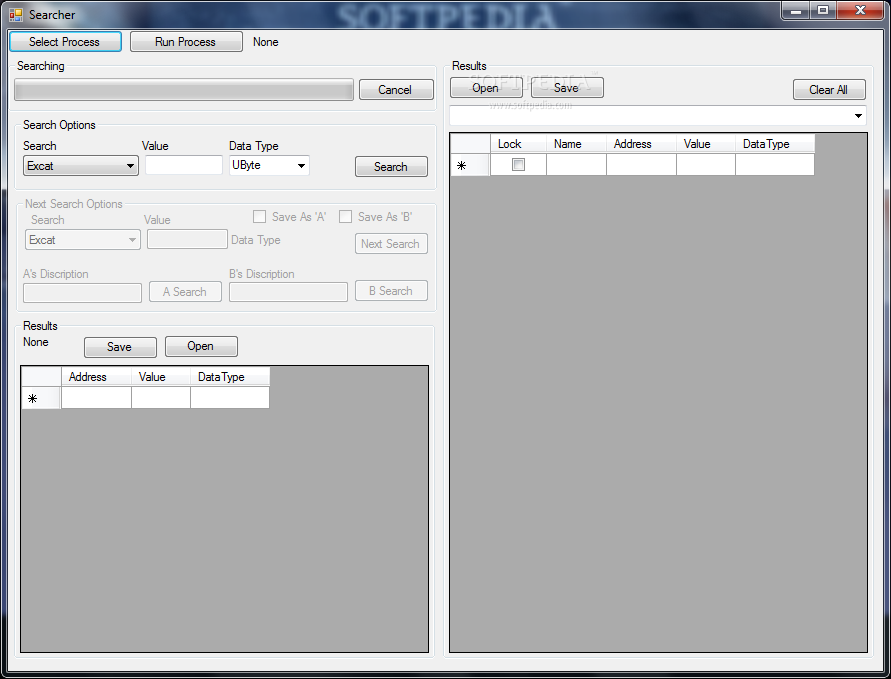Click the B Search button
Viewport: 891px width, 679px height.
tap(391, 290)
